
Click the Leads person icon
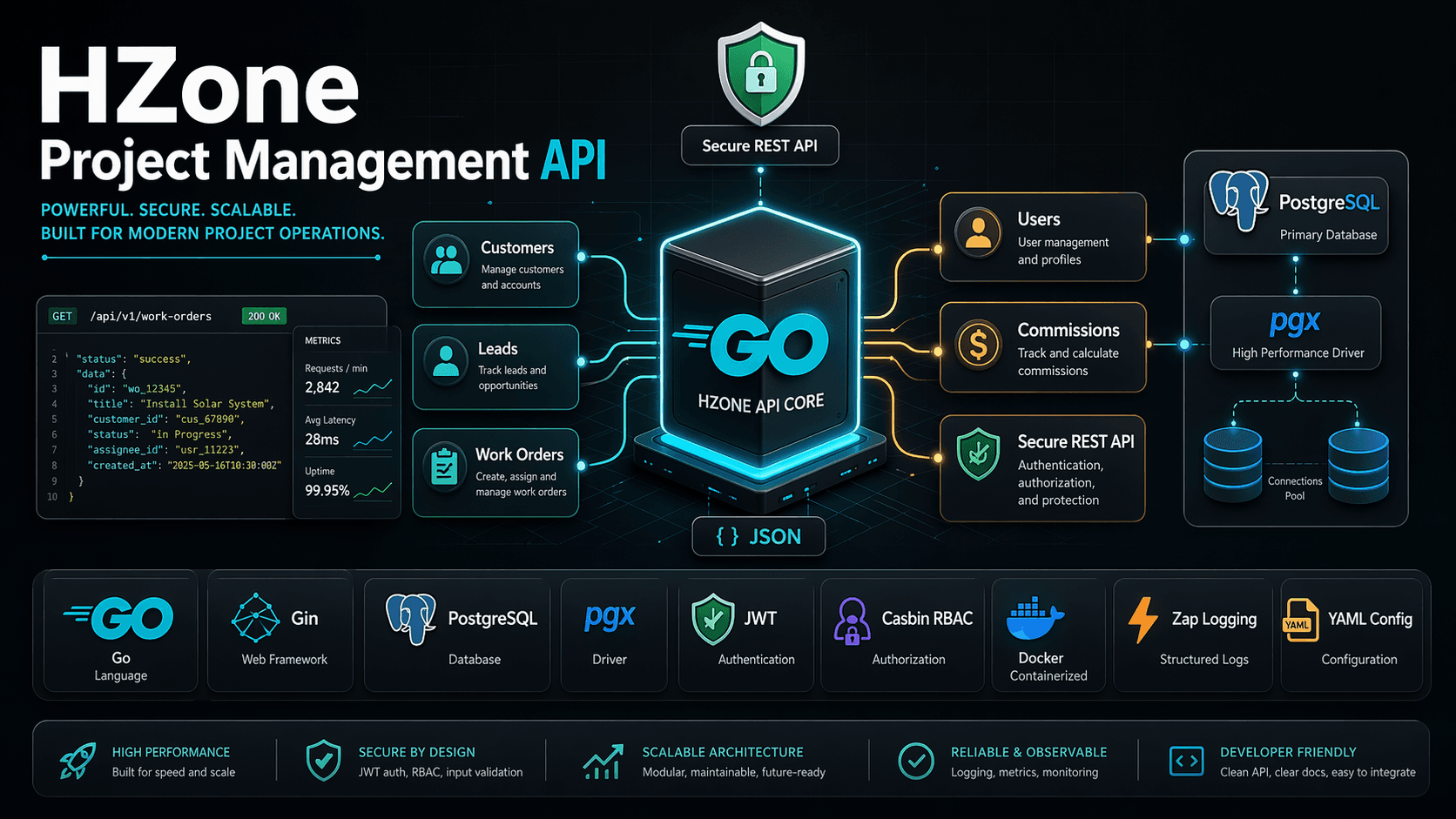[x=446, y=362]
